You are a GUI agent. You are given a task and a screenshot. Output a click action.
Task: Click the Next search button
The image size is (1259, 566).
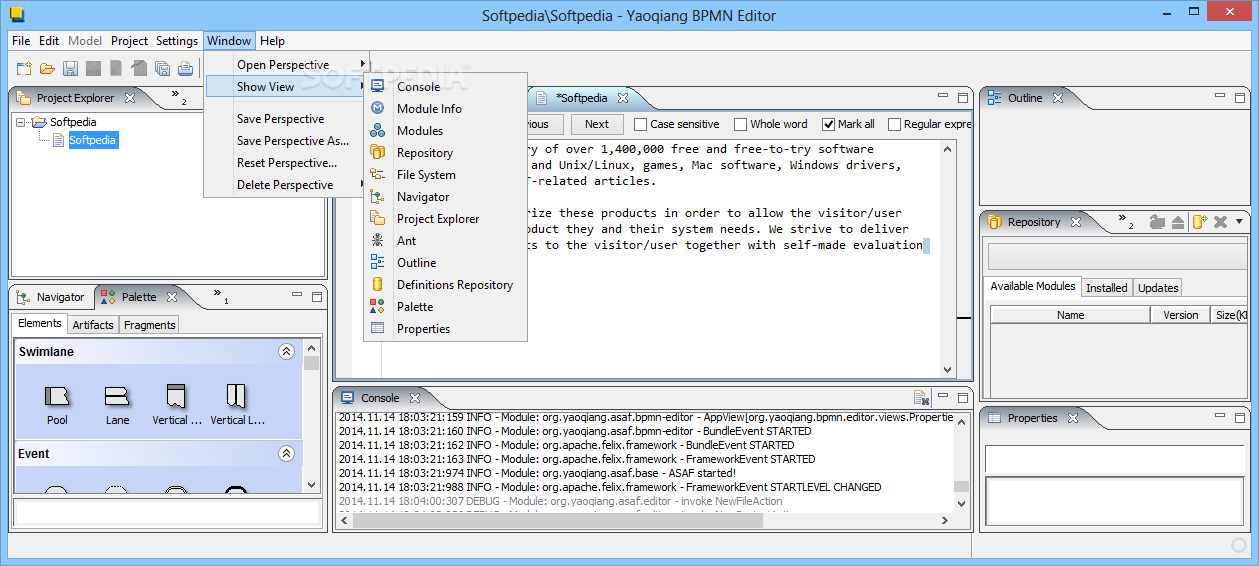click(x=597, y=124)
